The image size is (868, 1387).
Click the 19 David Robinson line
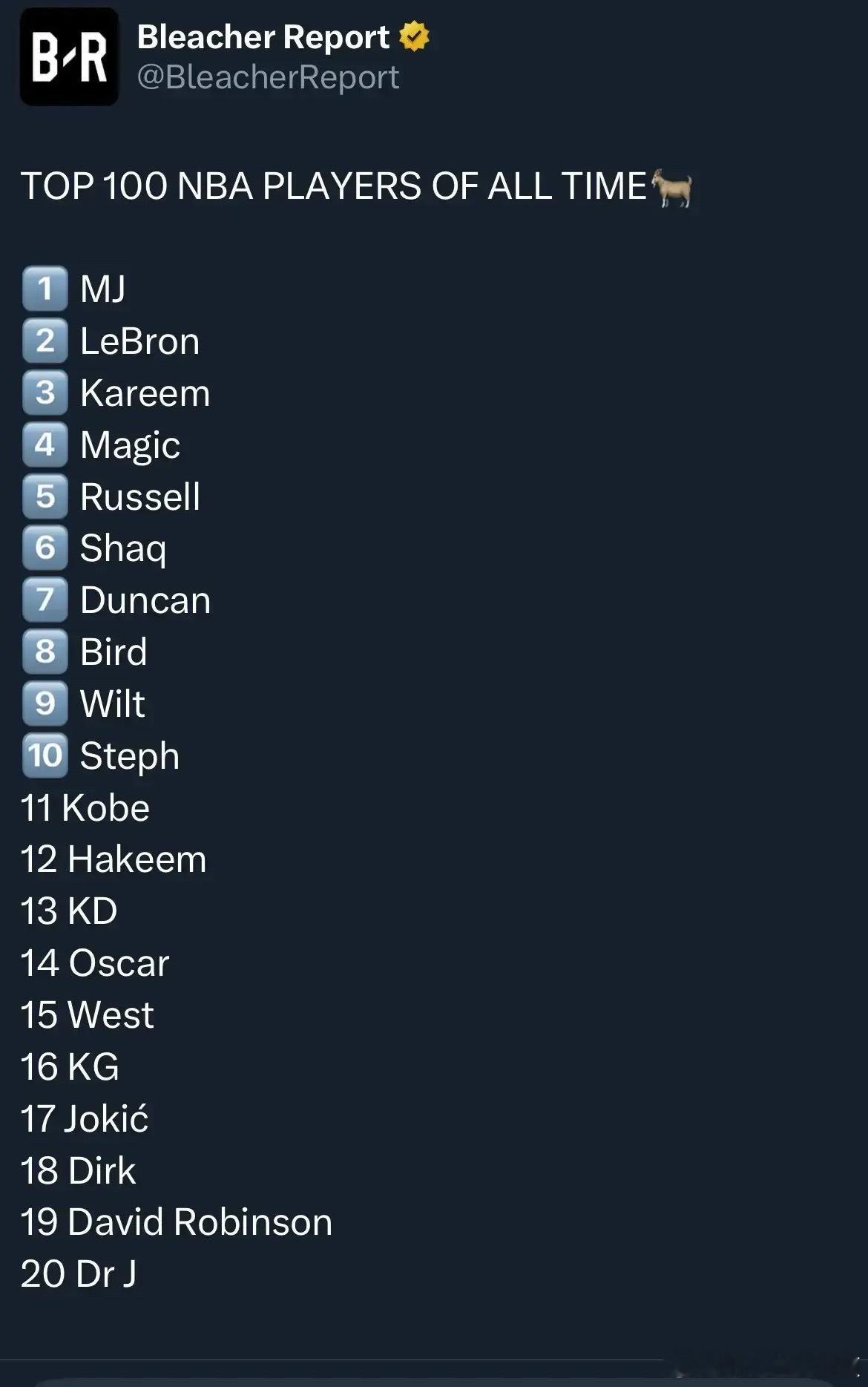(x=177, y=1222)
